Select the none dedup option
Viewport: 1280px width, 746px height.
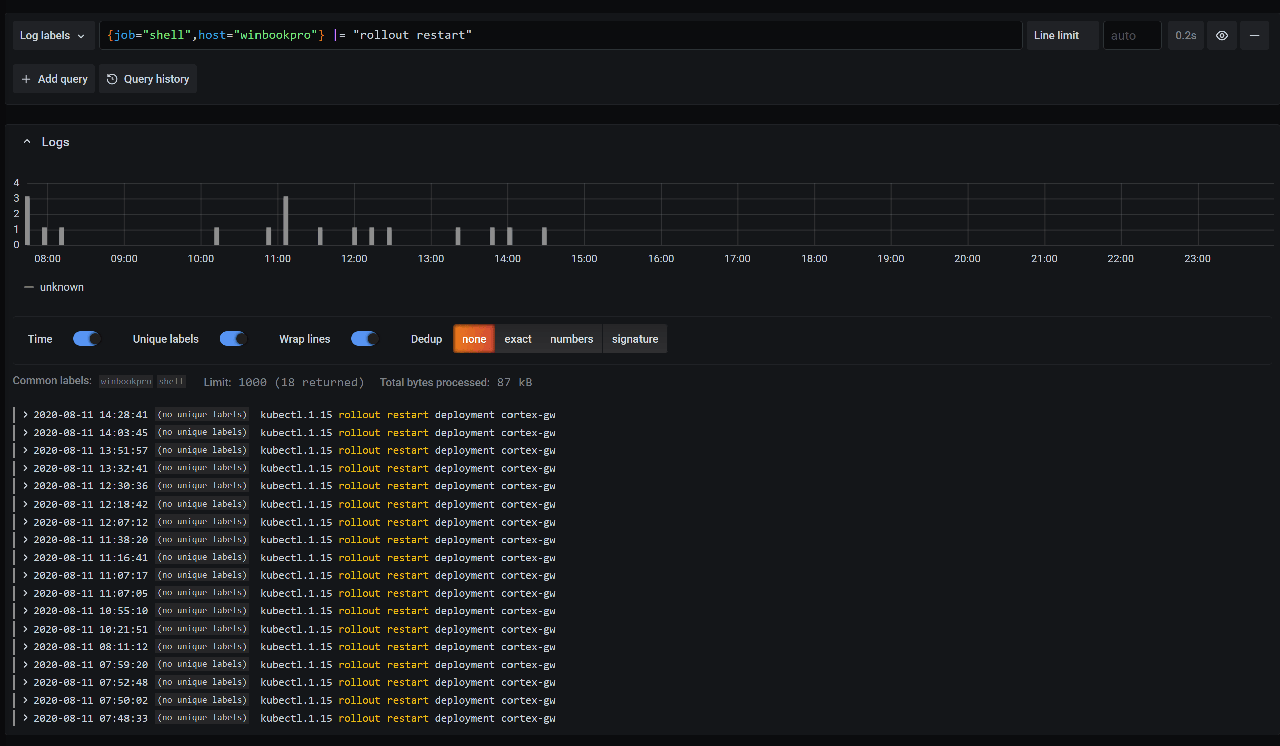(474, 339)
